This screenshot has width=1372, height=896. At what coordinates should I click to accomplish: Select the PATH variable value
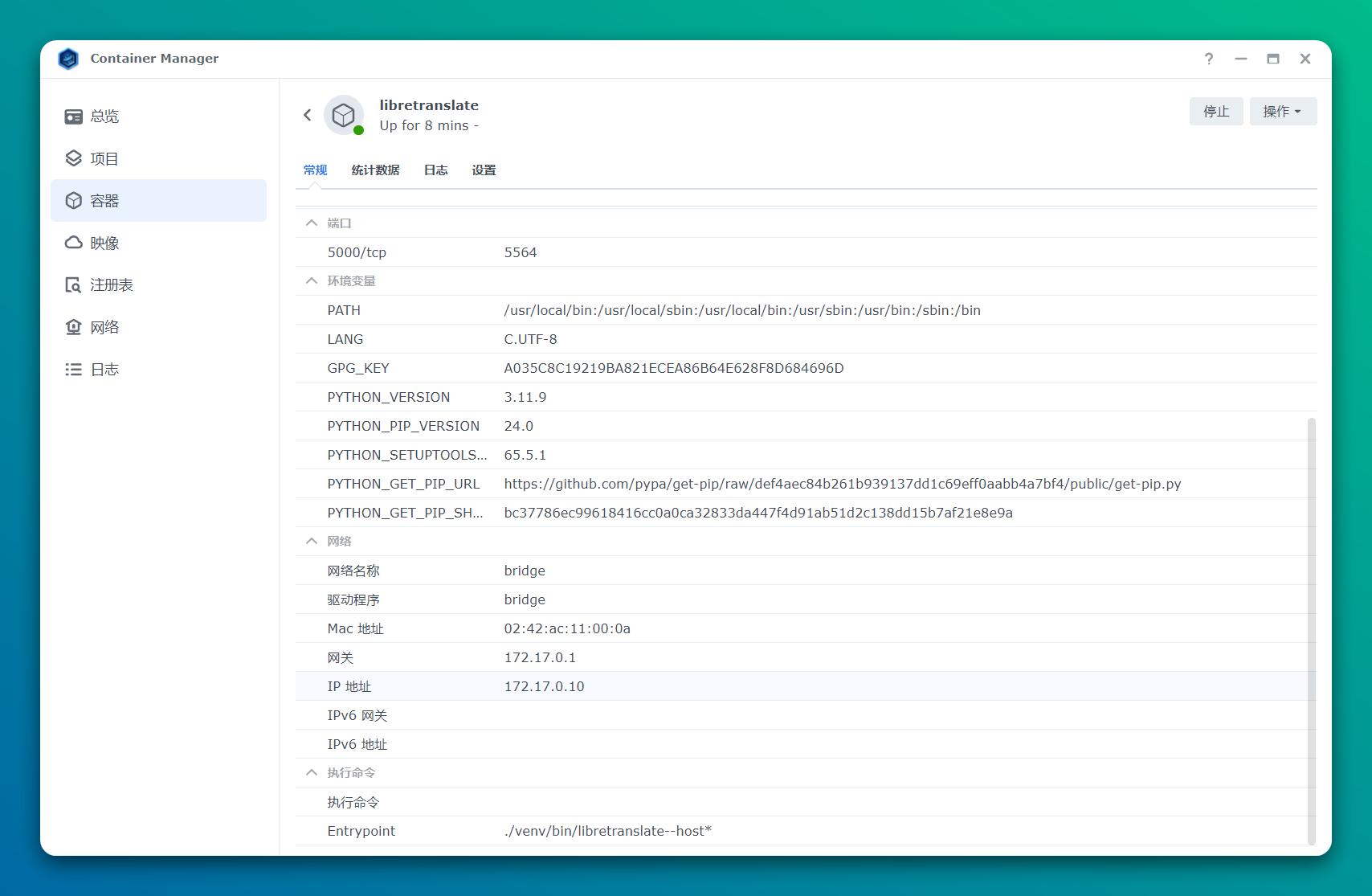742,310
